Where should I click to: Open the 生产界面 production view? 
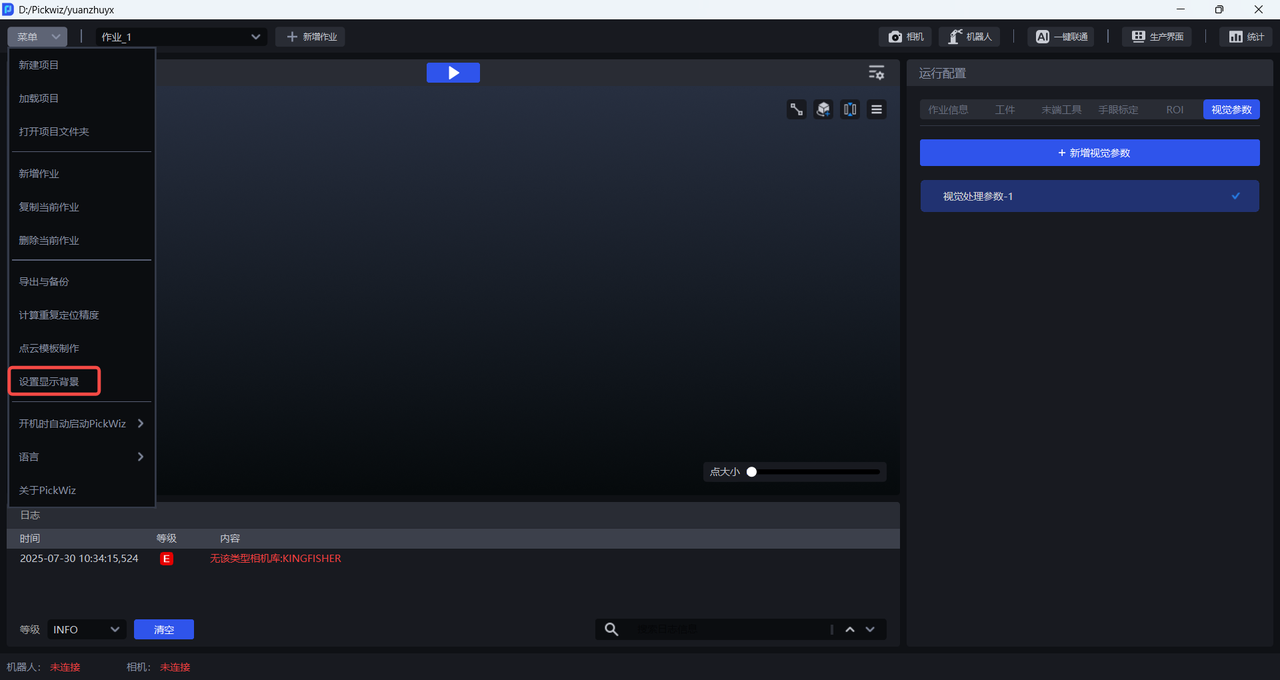[1157, 37]
